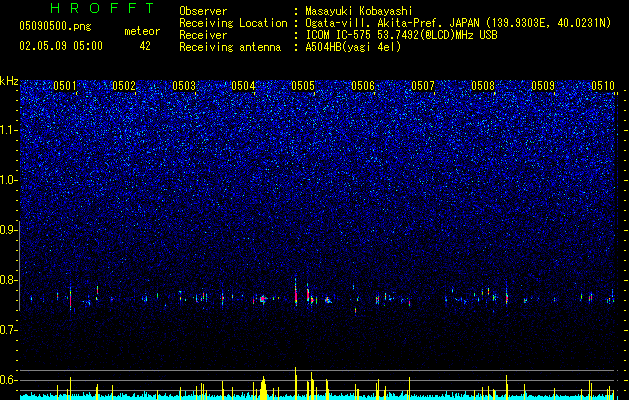Click the wide yellow power peak before 0505

pos(264,388)
